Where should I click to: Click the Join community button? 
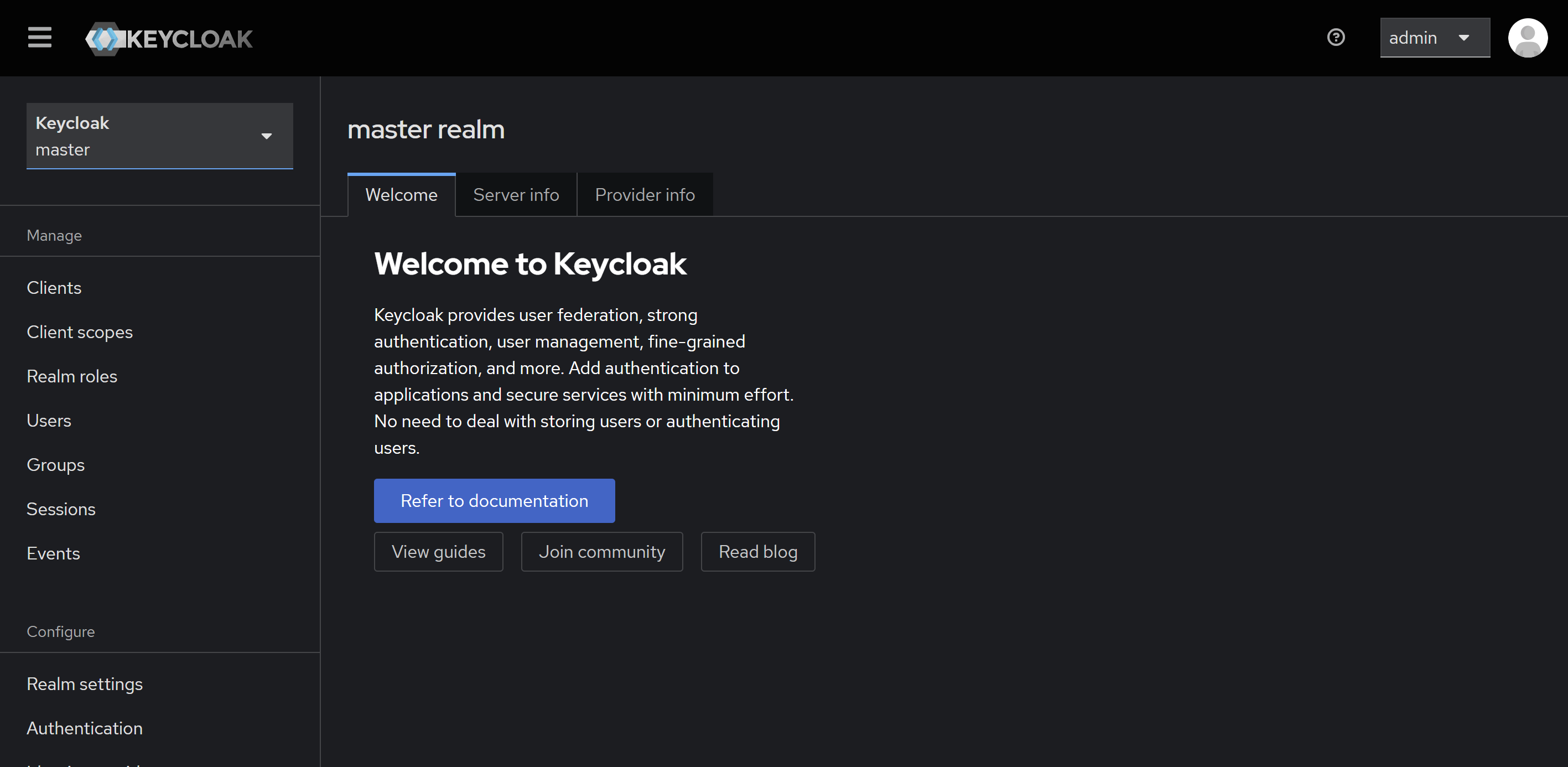(601, 552)
